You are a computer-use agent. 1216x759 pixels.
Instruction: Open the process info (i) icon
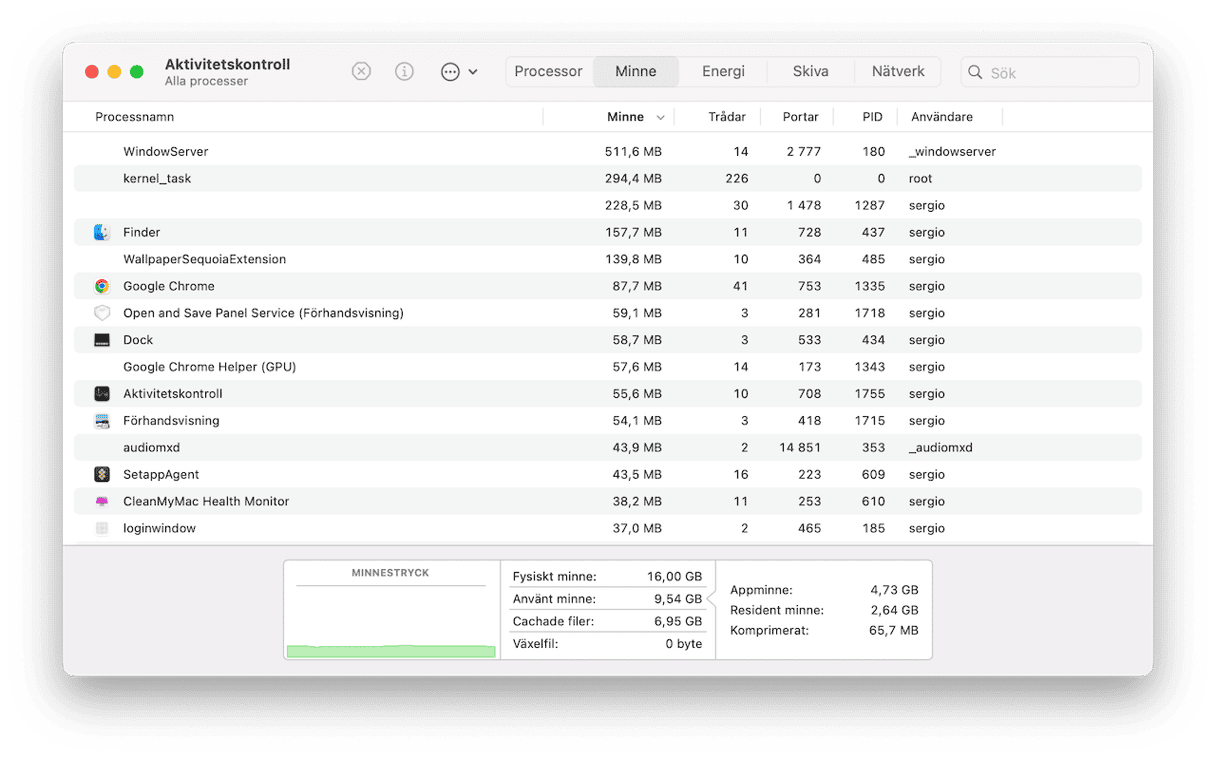(x=404, y=72)
